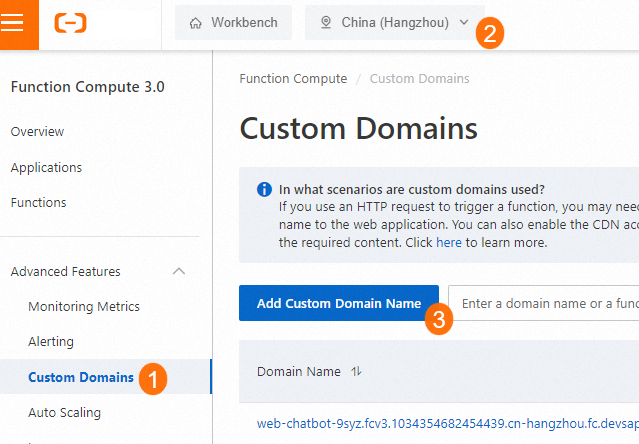Sort the table by the Domain Name sort icon
Image resolution: width=639 pixels, height=444 pixels.
click(357, 372)
